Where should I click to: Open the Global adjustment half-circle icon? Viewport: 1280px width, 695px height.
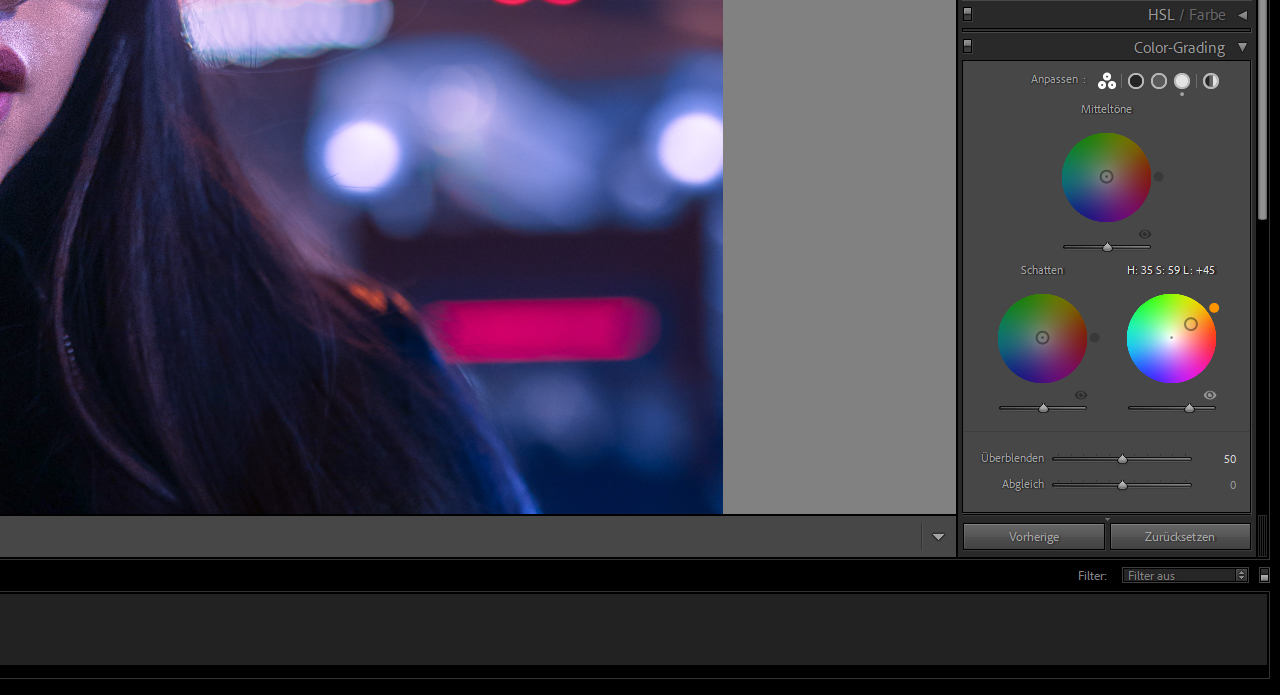point(1211,81)
